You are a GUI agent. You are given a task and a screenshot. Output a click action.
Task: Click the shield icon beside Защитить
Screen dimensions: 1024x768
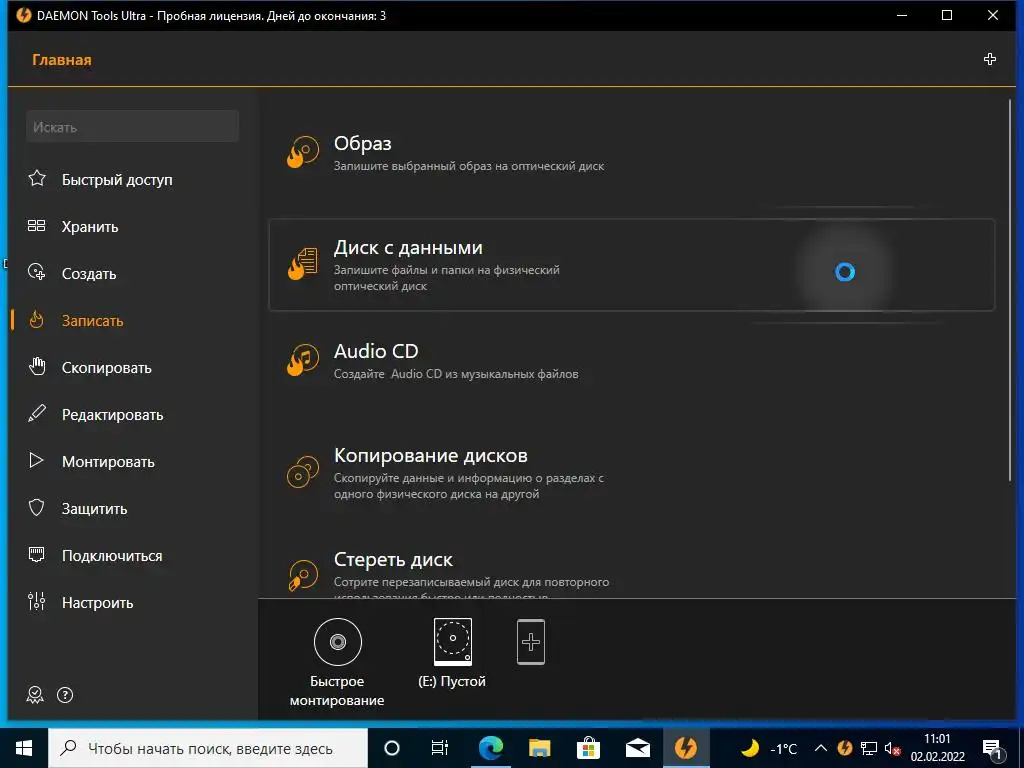coord(37,507)
